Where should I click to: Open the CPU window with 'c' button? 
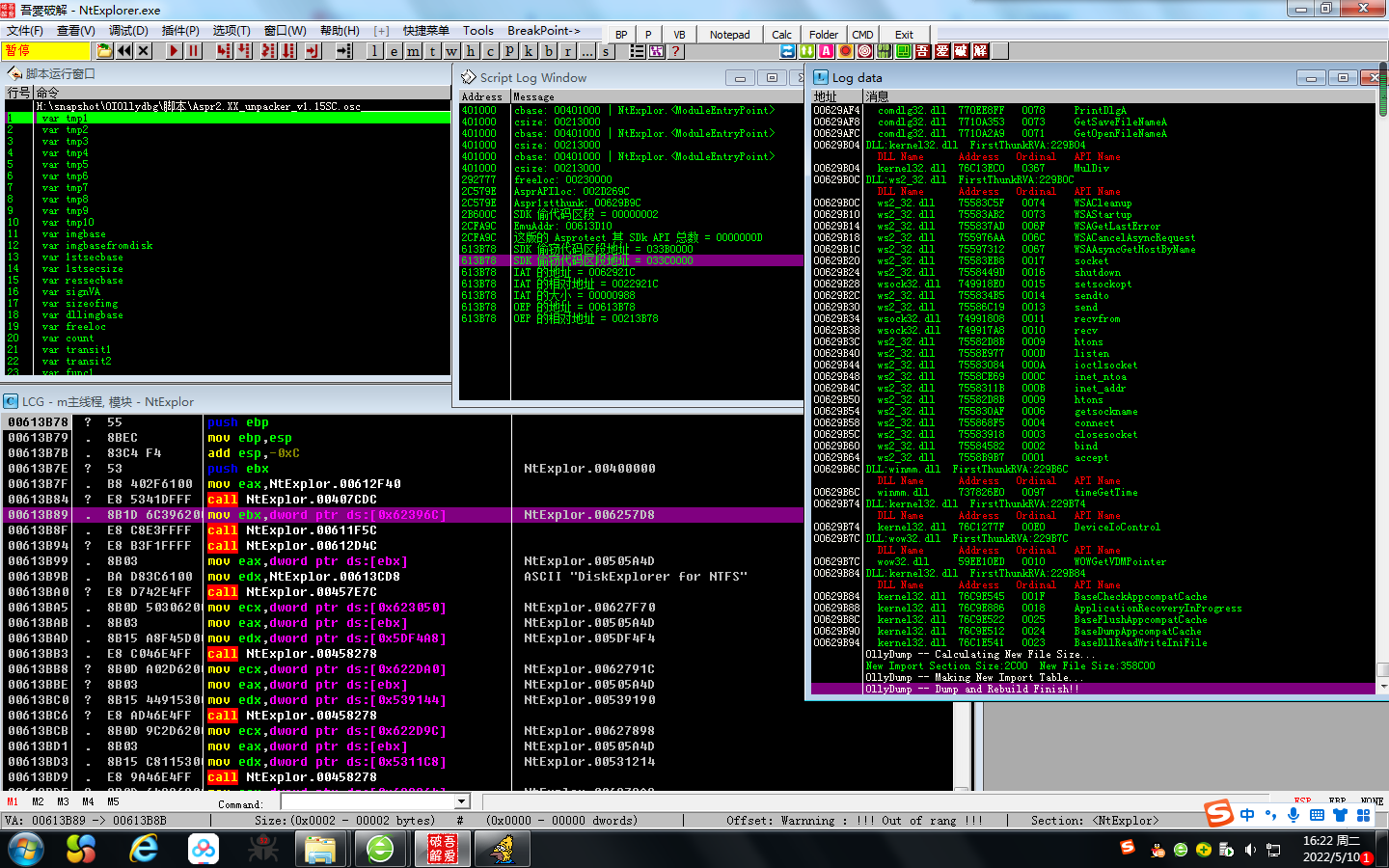coord(490,51)
